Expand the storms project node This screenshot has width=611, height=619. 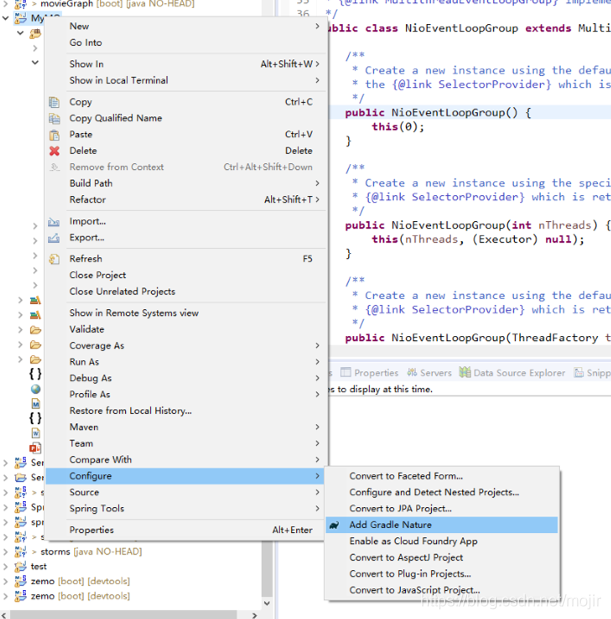6,552
